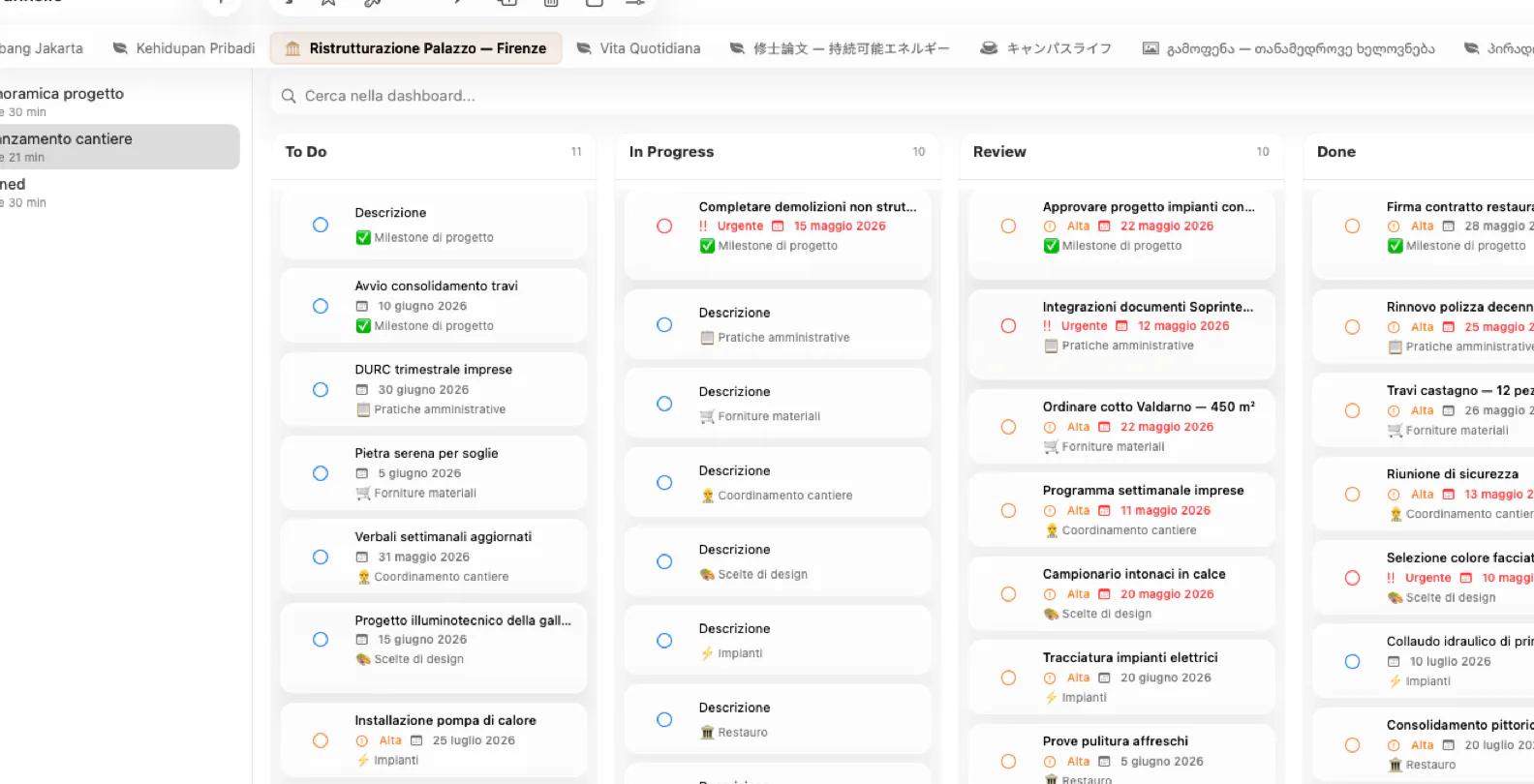Click the Alta priority icon in Installazione pompa di calore
The image size is (1534, 784).
point(362,740)
